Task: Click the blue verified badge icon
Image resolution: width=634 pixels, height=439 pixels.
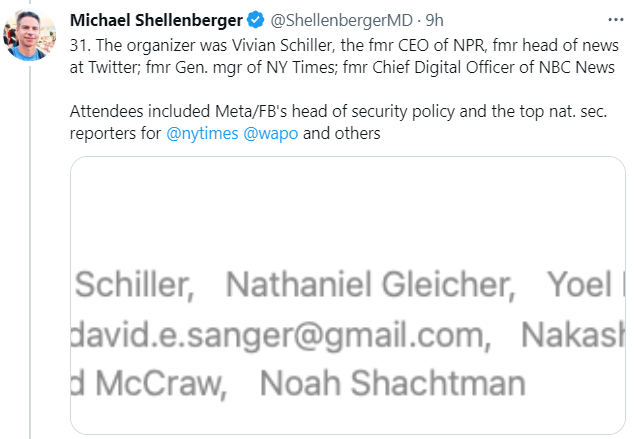Action: click(254, 22)
